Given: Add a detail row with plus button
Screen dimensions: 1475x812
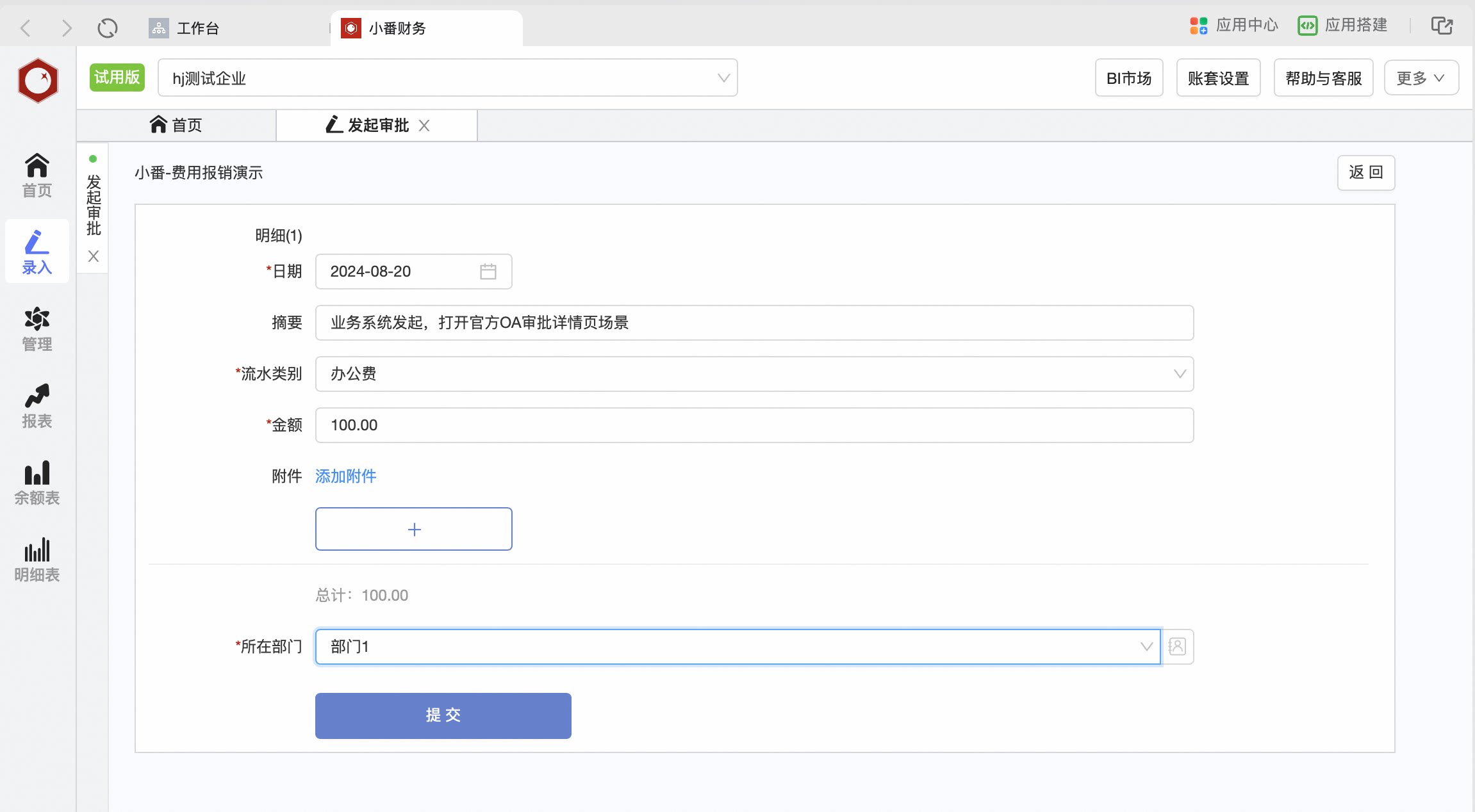Looking at the screenshot, I should [x=414, y=529].
